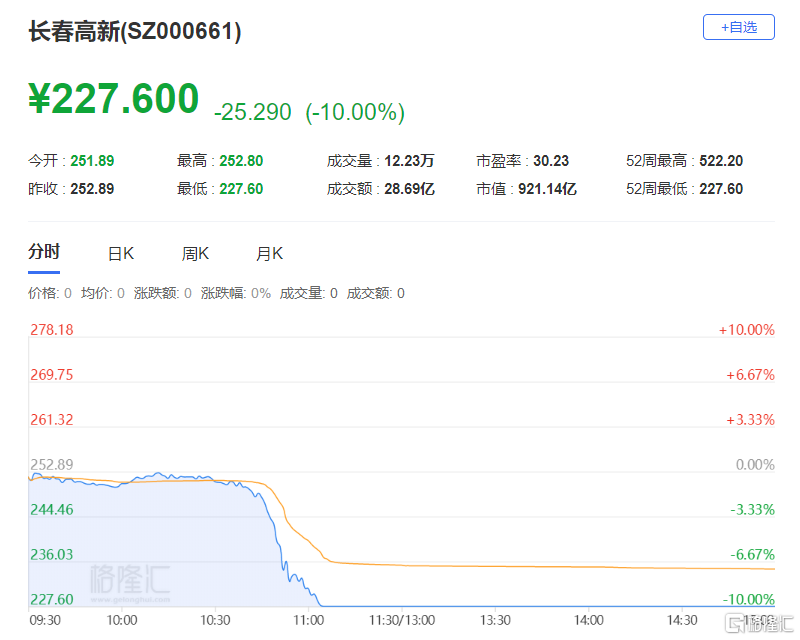Click the 价格: 0 readout
This screenshot has width=800, height=640.
49,293
